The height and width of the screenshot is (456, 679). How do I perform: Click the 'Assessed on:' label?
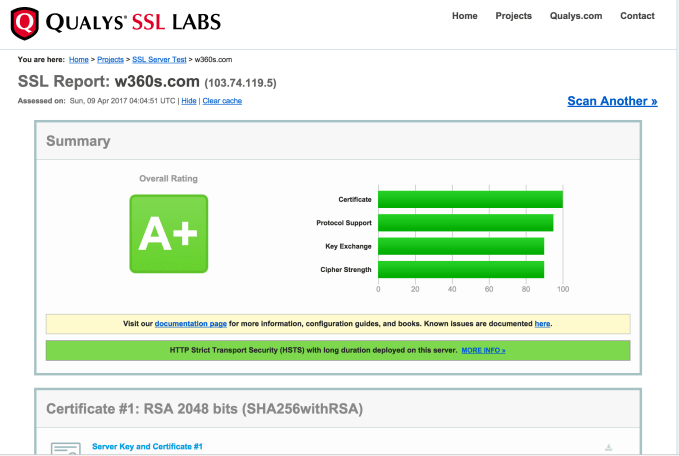(x=42, y=101)
